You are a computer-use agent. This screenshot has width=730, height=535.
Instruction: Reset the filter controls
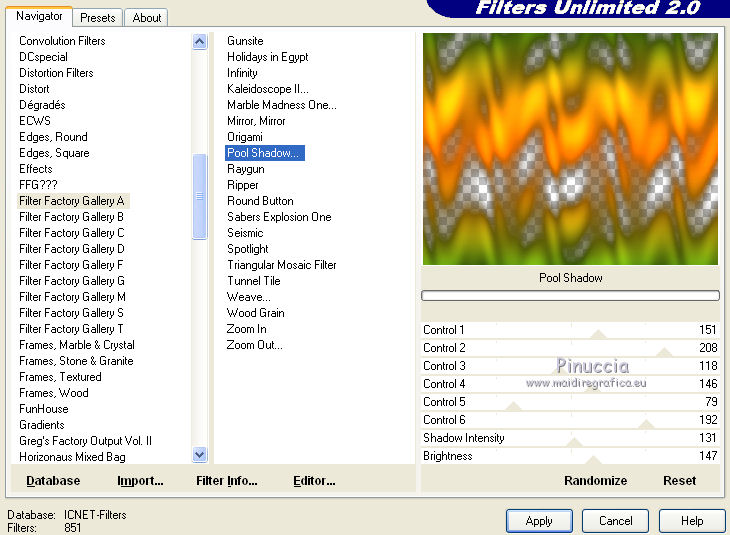[x=679, y=481]
